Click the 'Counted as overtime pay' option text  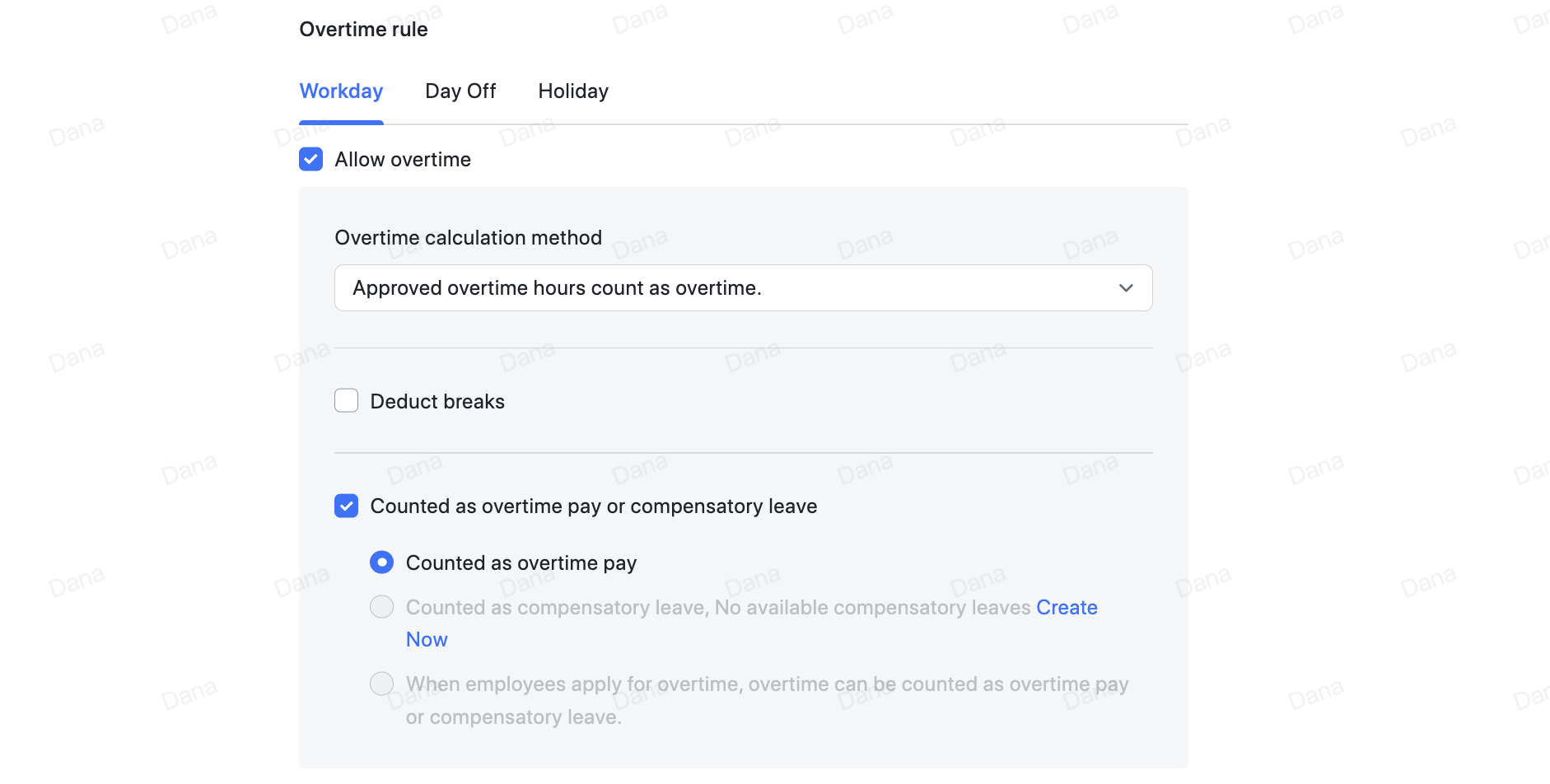(x=521, y=563)
